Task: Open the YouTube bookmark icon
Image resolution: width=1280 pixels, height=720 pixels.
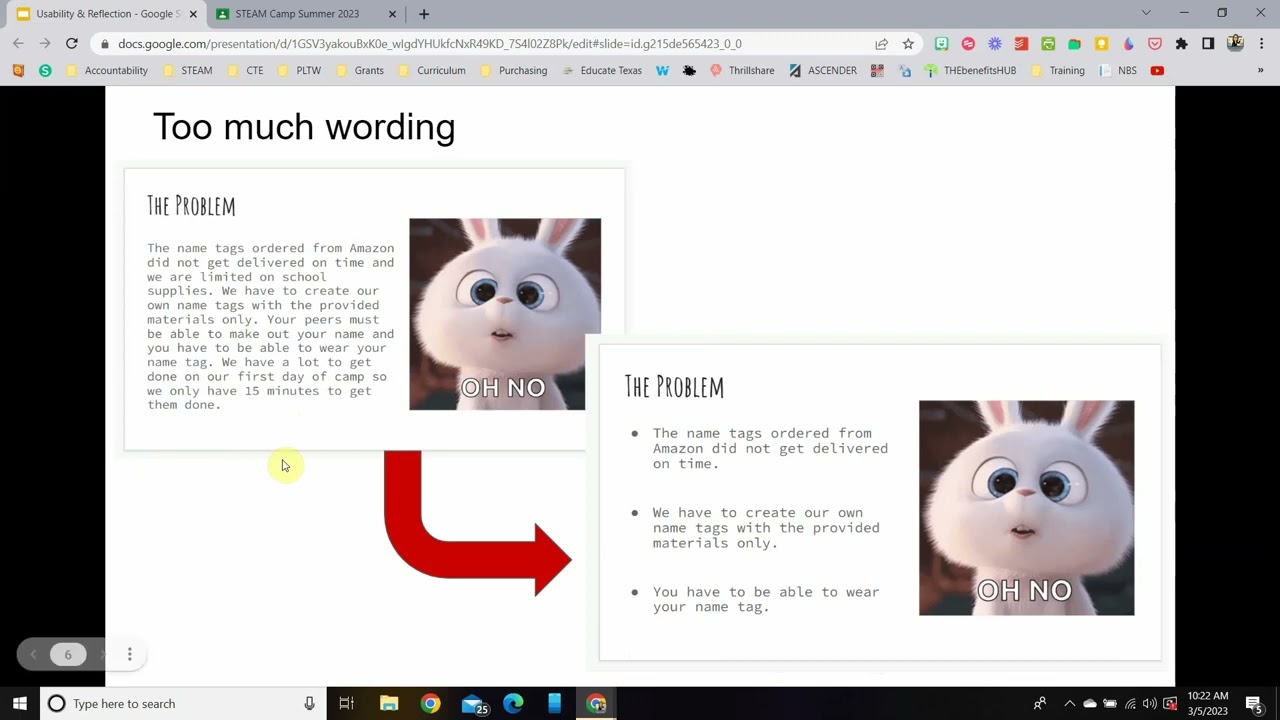Action: pyautogui.click(x=1157, y=71)
